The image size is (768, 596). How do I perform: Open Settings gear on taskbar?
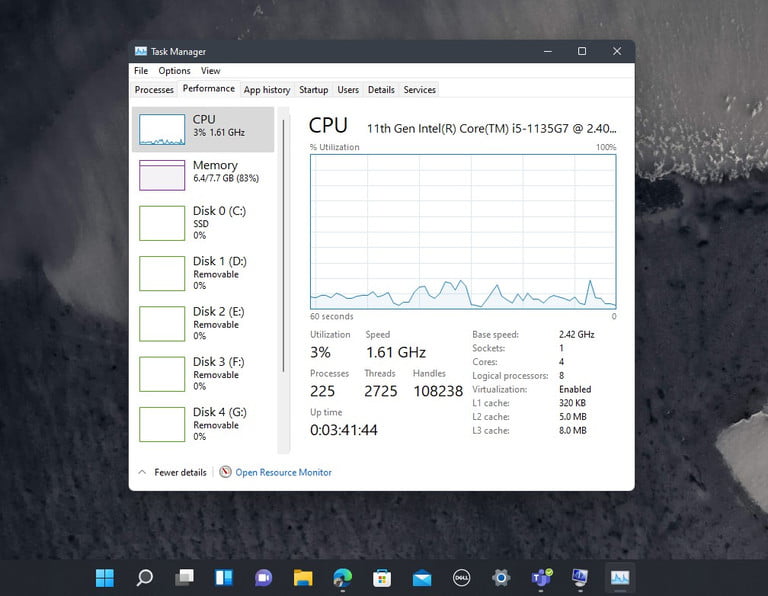pyautogui.click(x=501, y=578)
